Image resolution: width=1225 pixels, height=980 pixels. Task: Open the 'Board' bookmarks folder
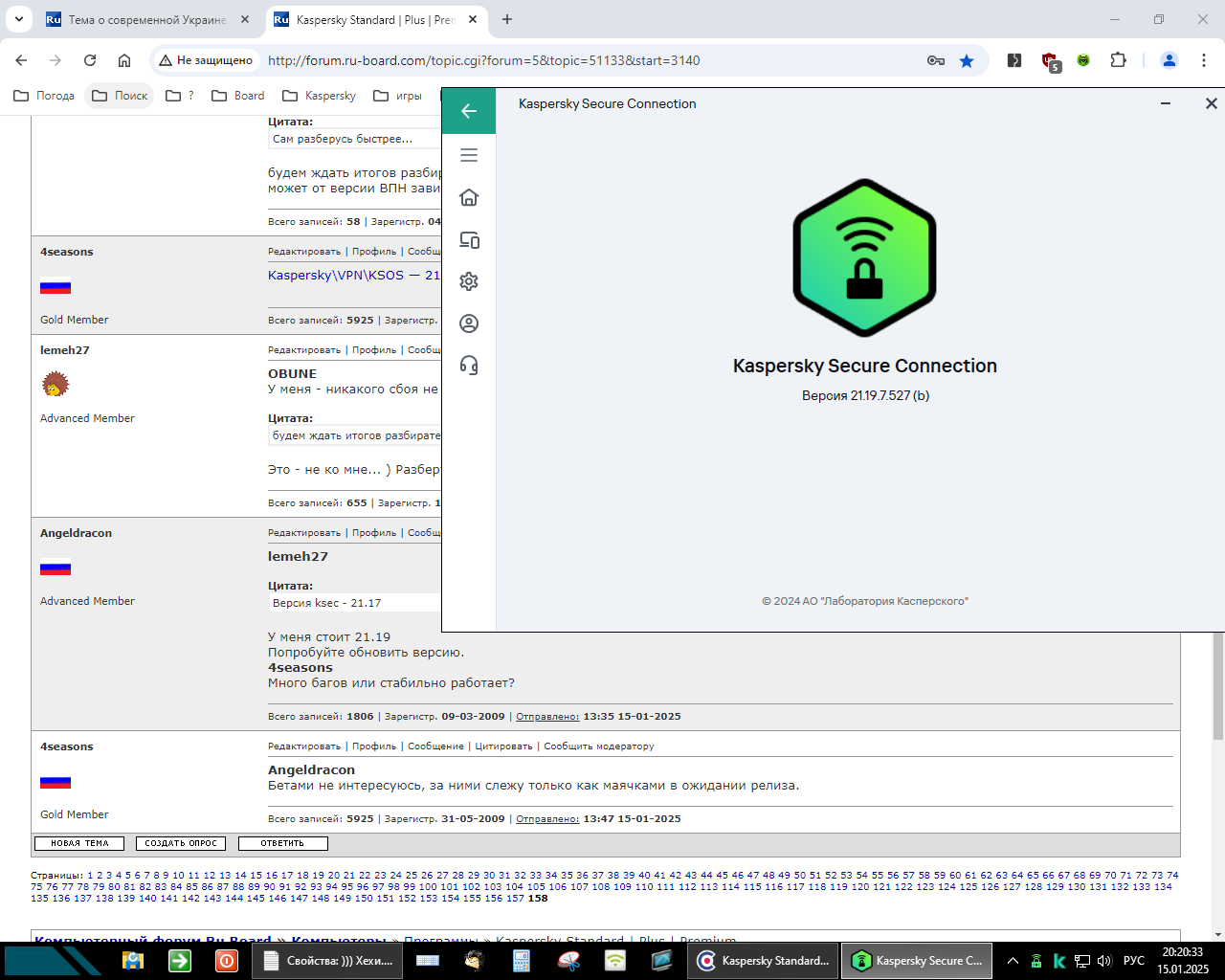click(238, 96)
